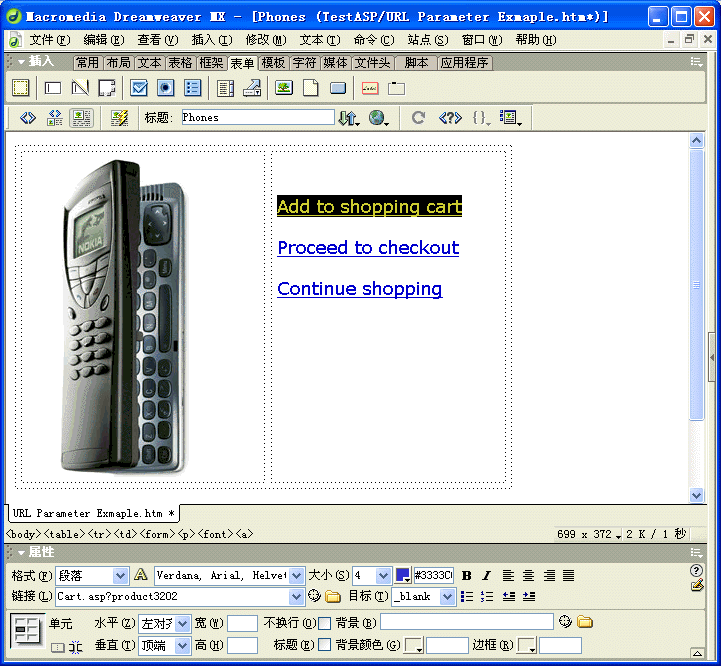
Task: Insert an image field element
Action: pos(284,87)
